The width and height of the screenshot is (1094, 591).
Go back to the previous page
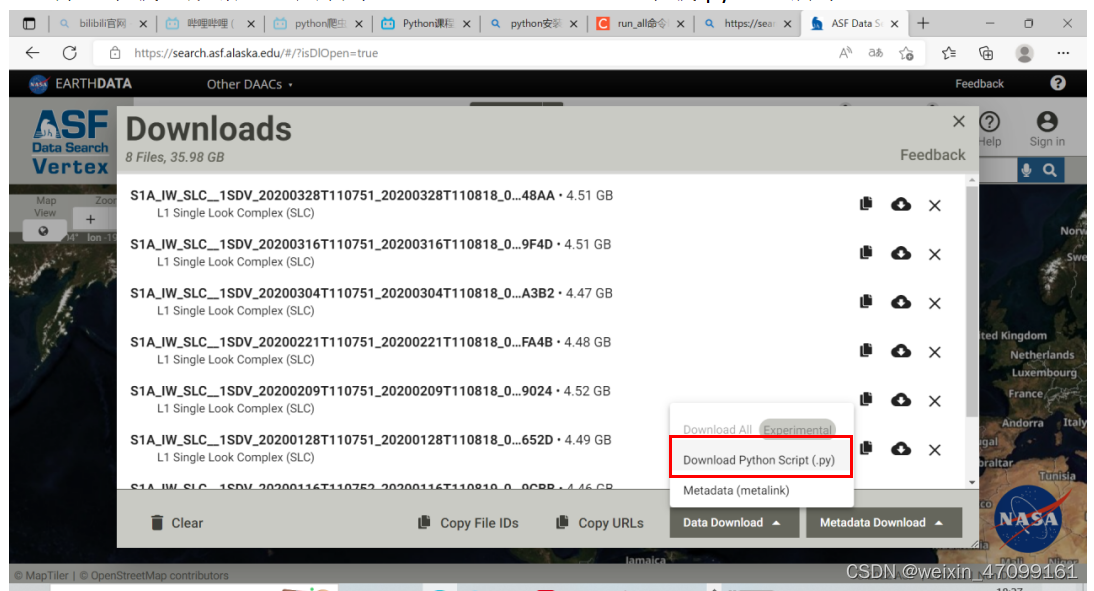click(x=32, y=53)
